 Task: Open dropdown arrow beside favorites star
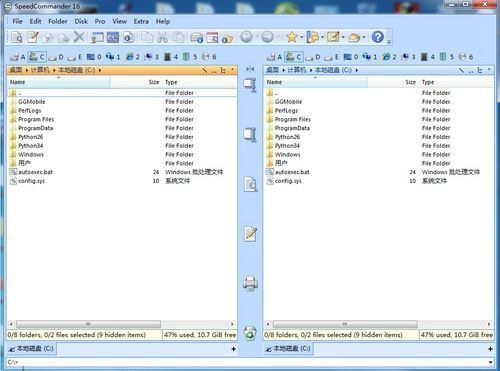(301, 37)
